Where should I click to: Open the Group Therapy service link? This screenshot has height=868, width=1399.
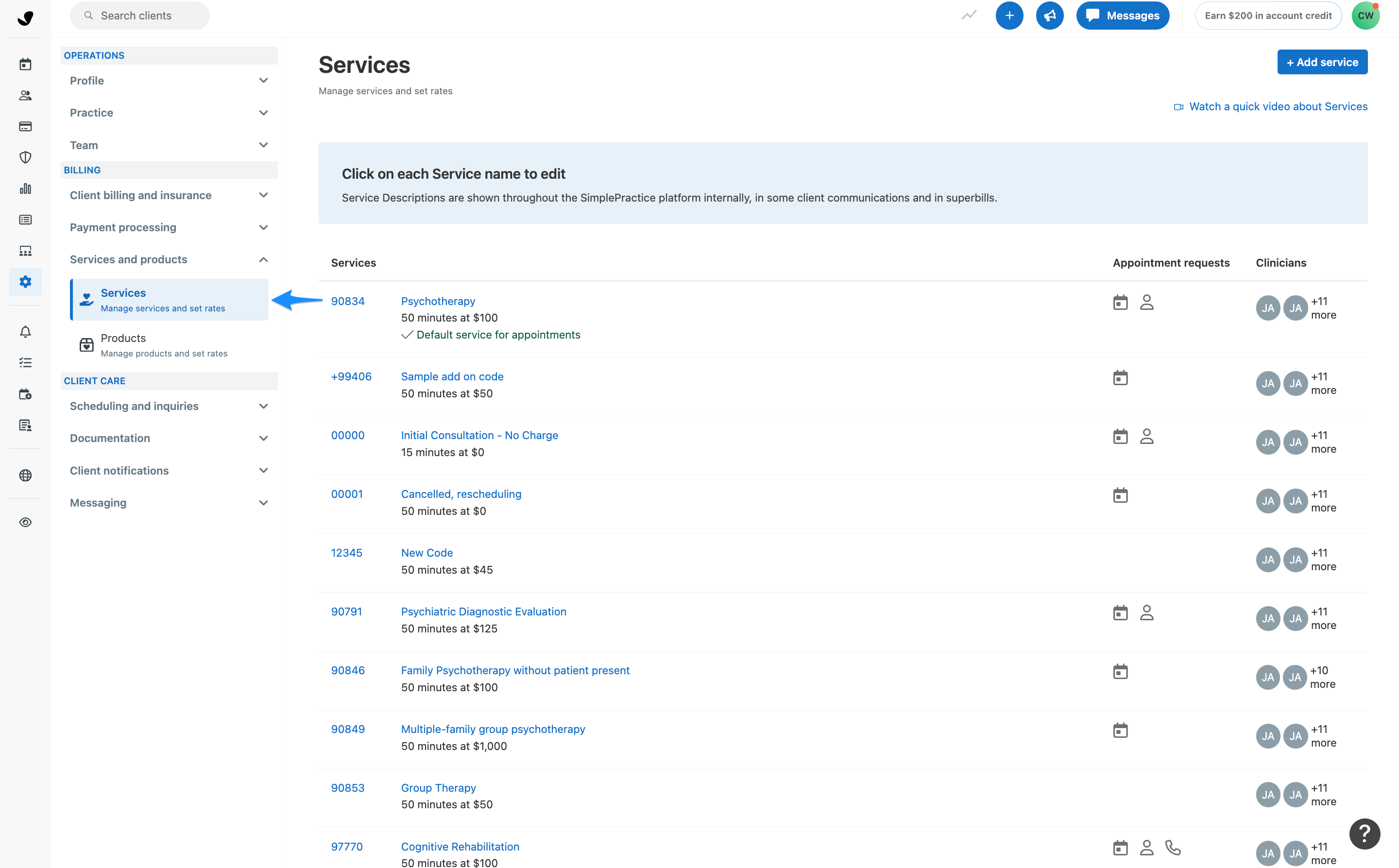pyautogui.click(x=439, y=788)
